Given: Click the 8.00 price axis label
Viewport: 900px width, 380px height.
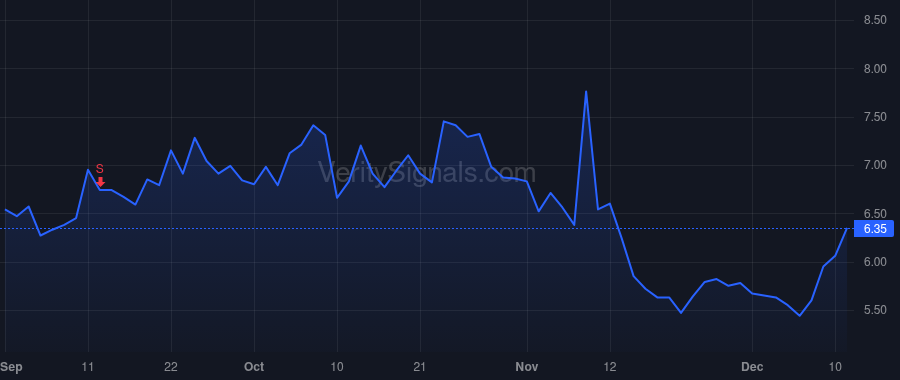Looking at the screenshot, I should (875, 69).
